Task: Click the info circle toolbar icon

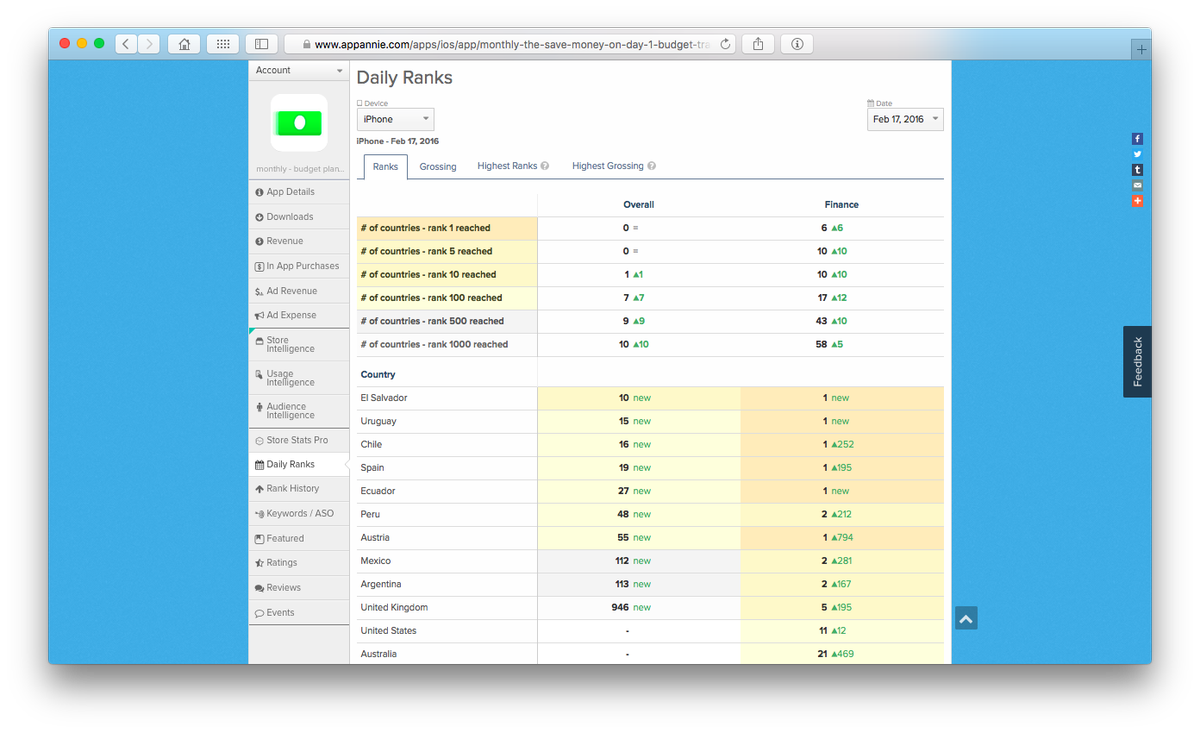Action: tap(797, 44)
